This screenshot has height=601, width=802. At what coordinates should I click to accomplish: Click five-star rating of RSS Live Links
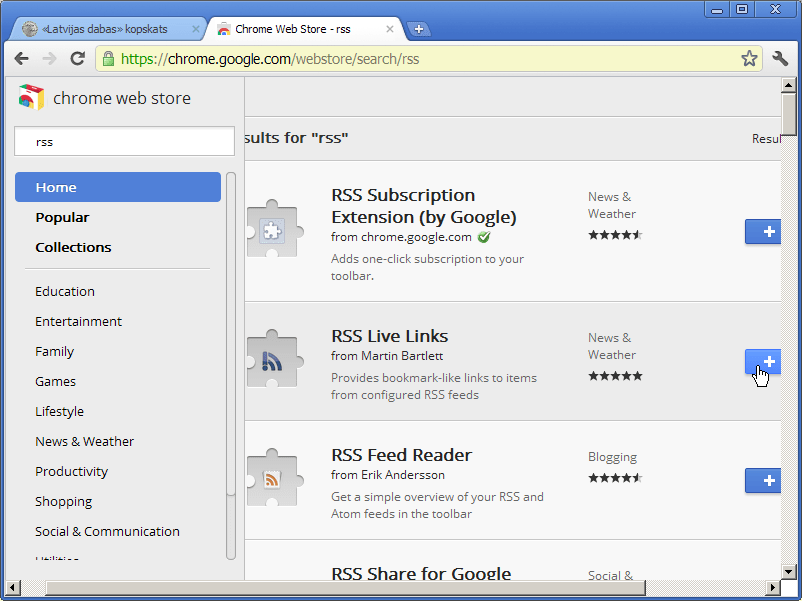click(615, 376)
